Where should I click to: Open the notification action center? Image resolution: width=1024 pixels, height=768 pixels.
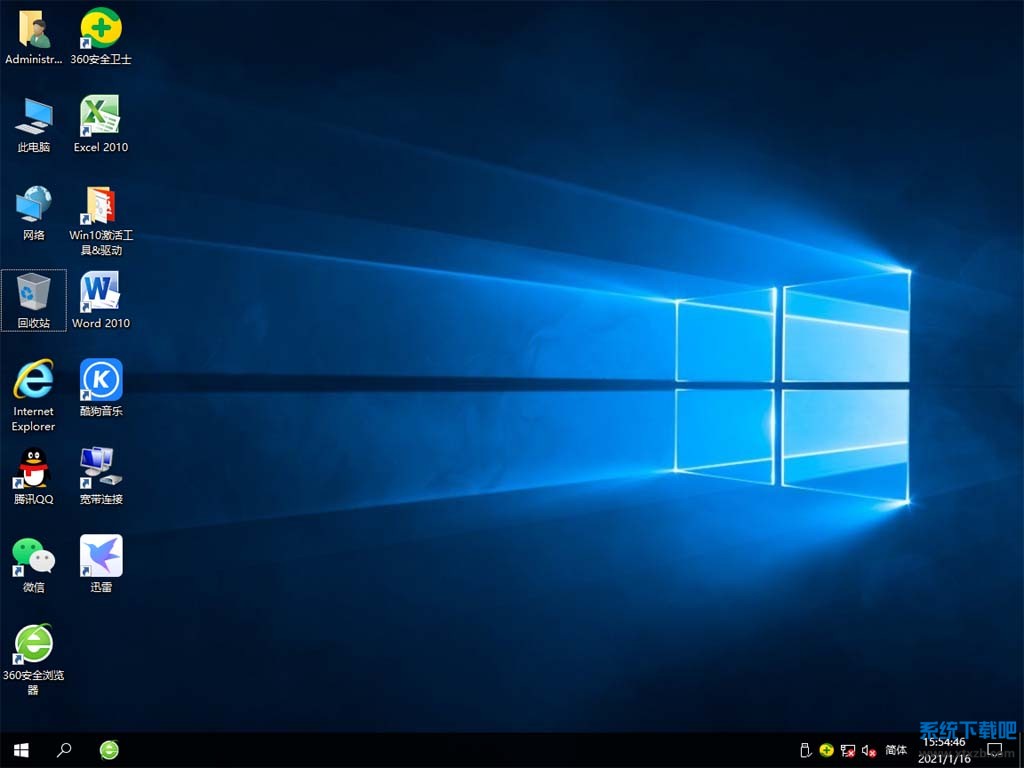coord(994,750)
